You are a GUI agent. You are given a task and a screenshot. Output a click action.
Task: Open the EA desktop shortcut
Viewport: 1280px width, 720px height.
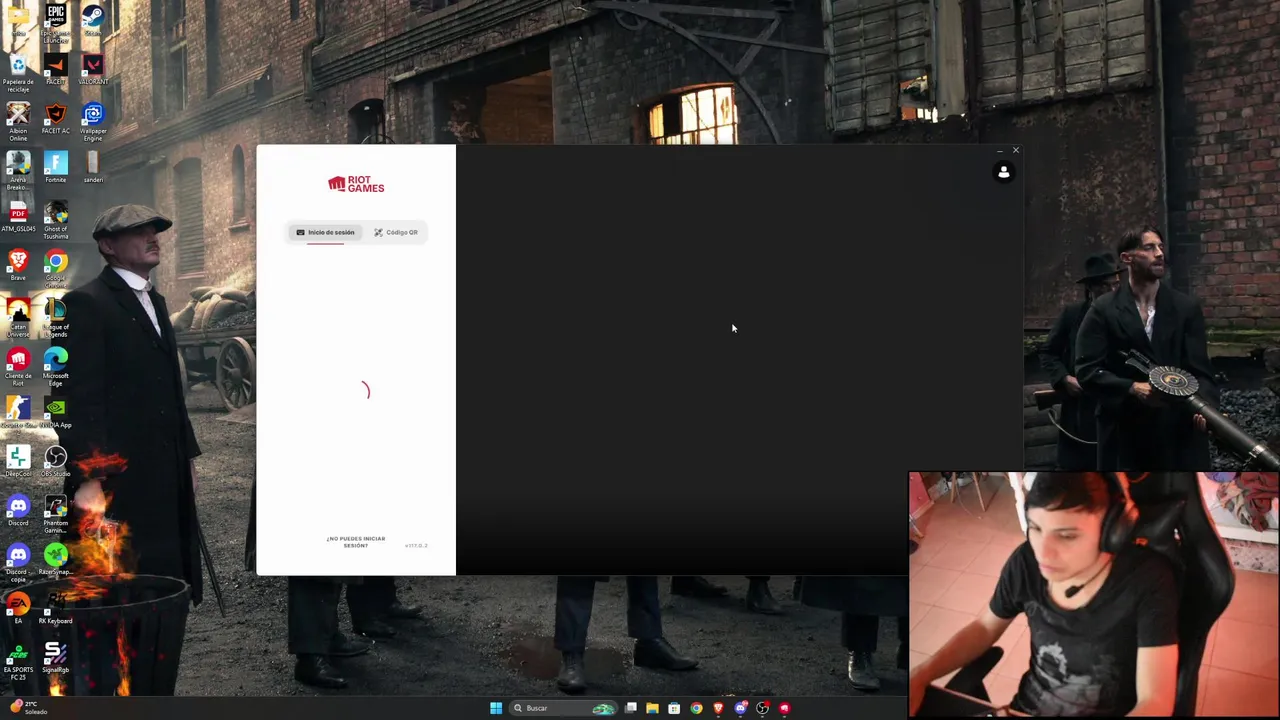pos(18,608)
